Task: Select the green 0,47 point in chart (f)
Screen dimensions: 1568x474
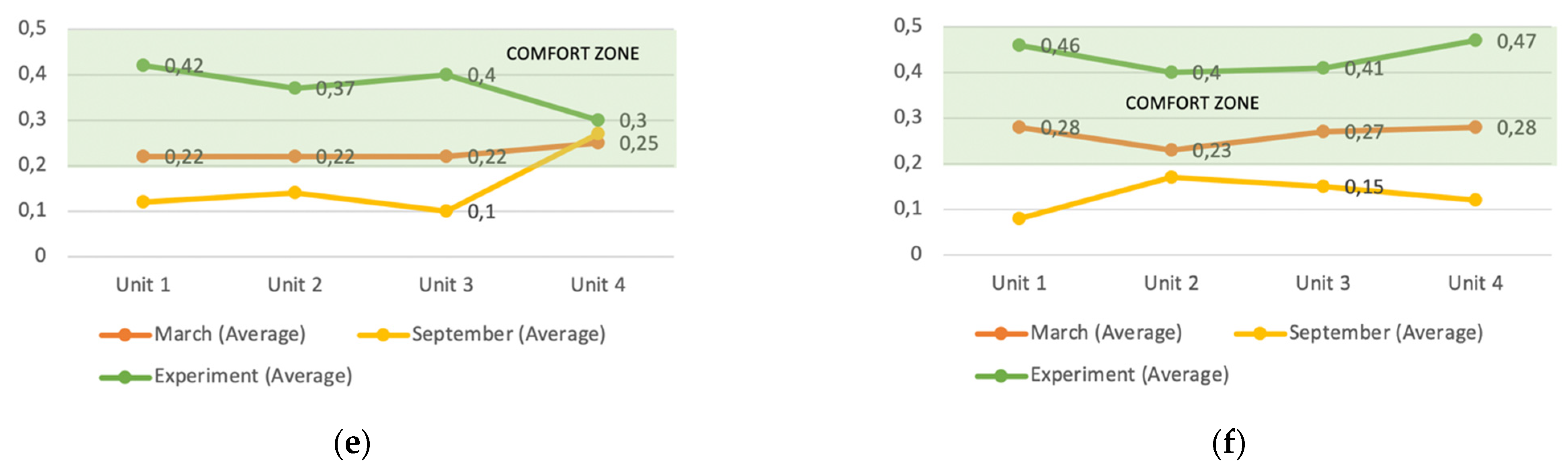Action: pyautogui.click(x=1475, y=40)
